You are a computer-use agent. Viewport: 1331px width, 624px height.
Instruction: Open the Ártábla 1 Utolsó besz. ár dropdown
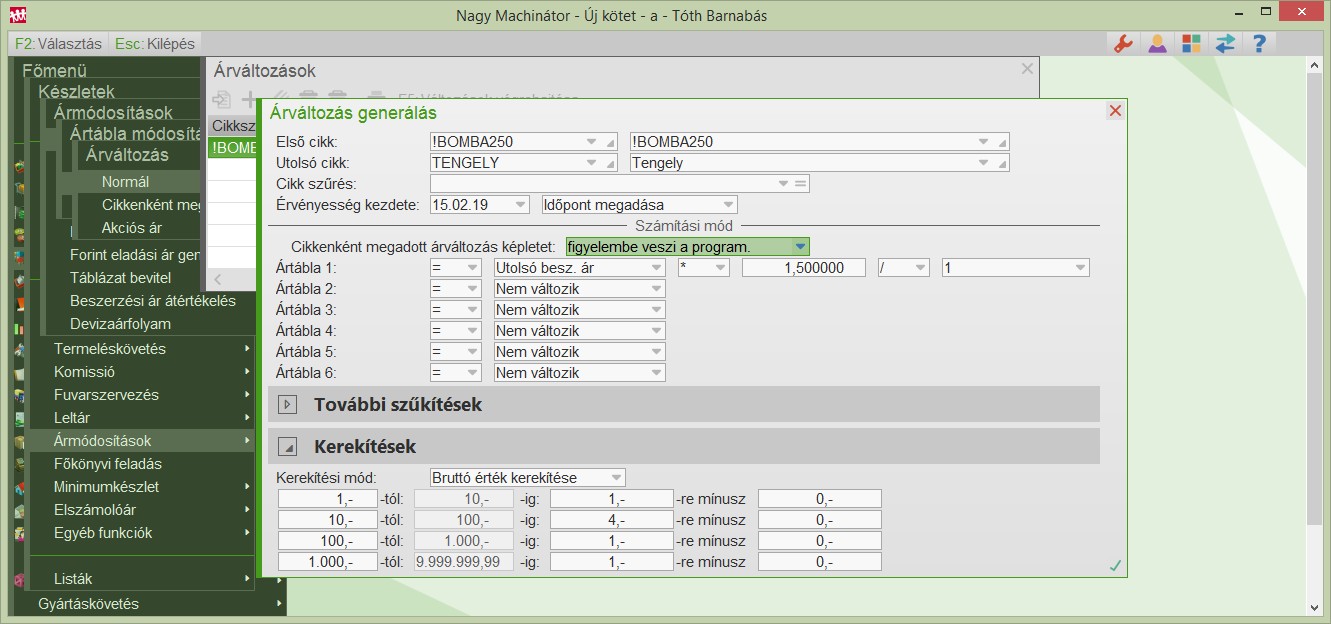pos(656,268)
